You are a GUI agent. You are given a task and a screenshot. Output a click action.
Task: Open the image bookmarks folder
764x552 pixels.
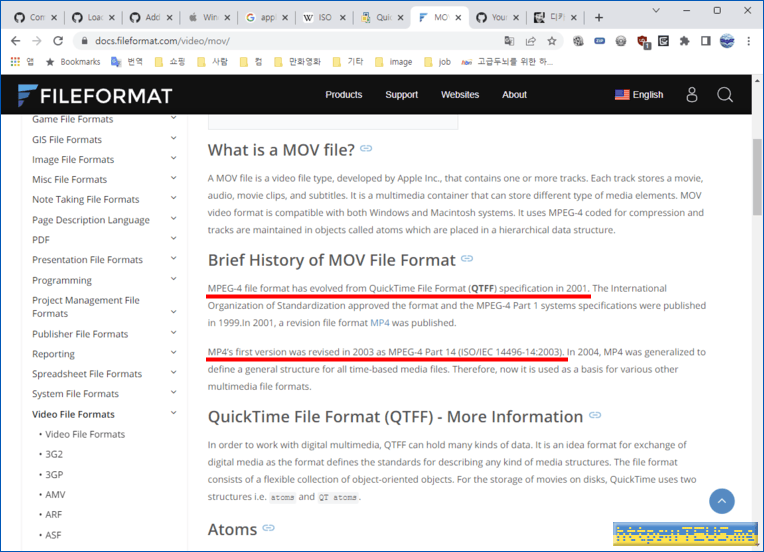tap(394, 62)
